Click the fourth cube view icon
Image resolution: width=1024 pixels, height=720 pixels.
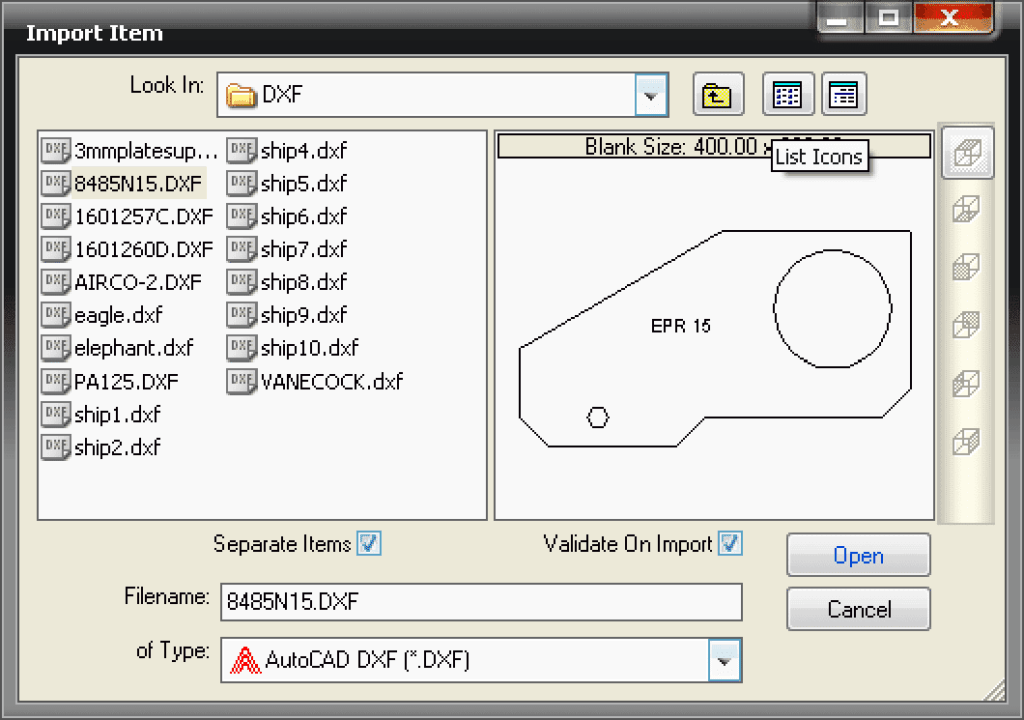967,325
